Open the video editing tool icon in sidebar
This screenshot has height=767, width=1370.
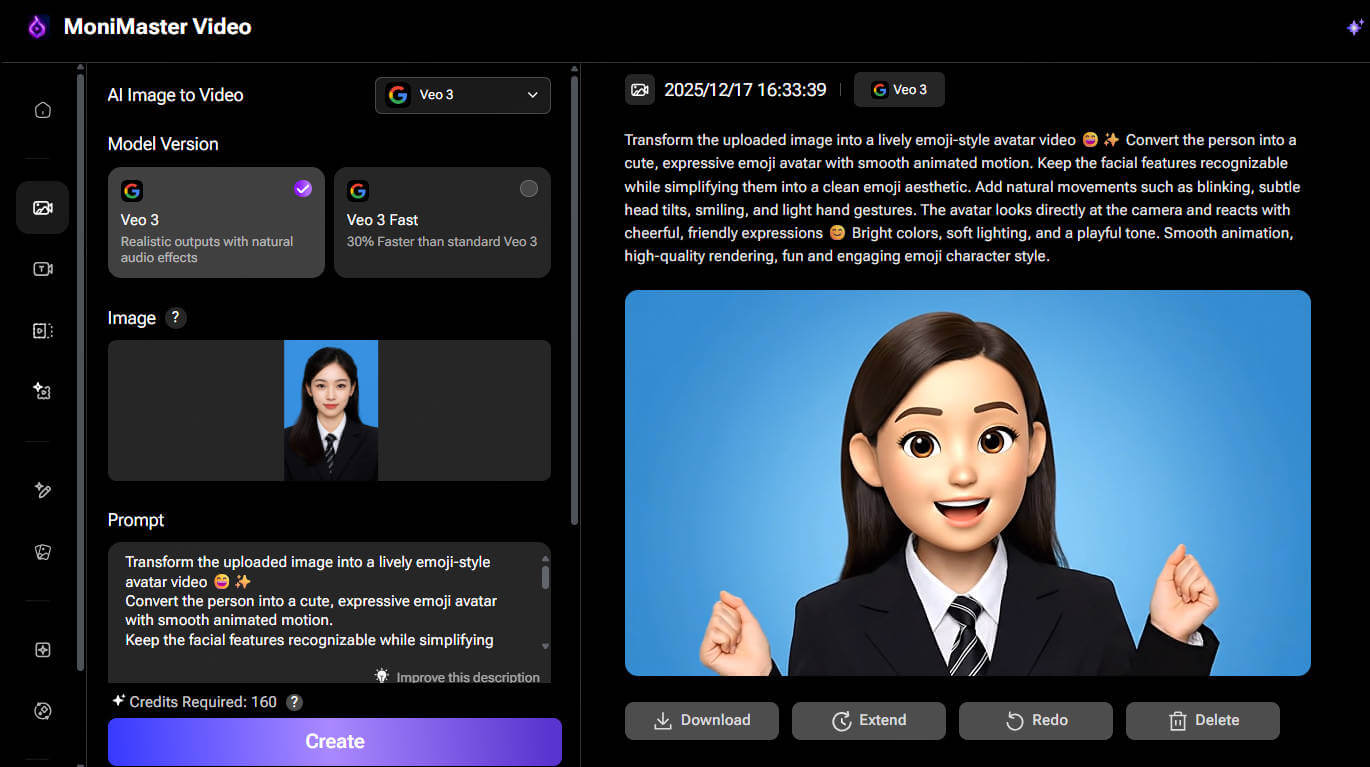coord(42,330)
